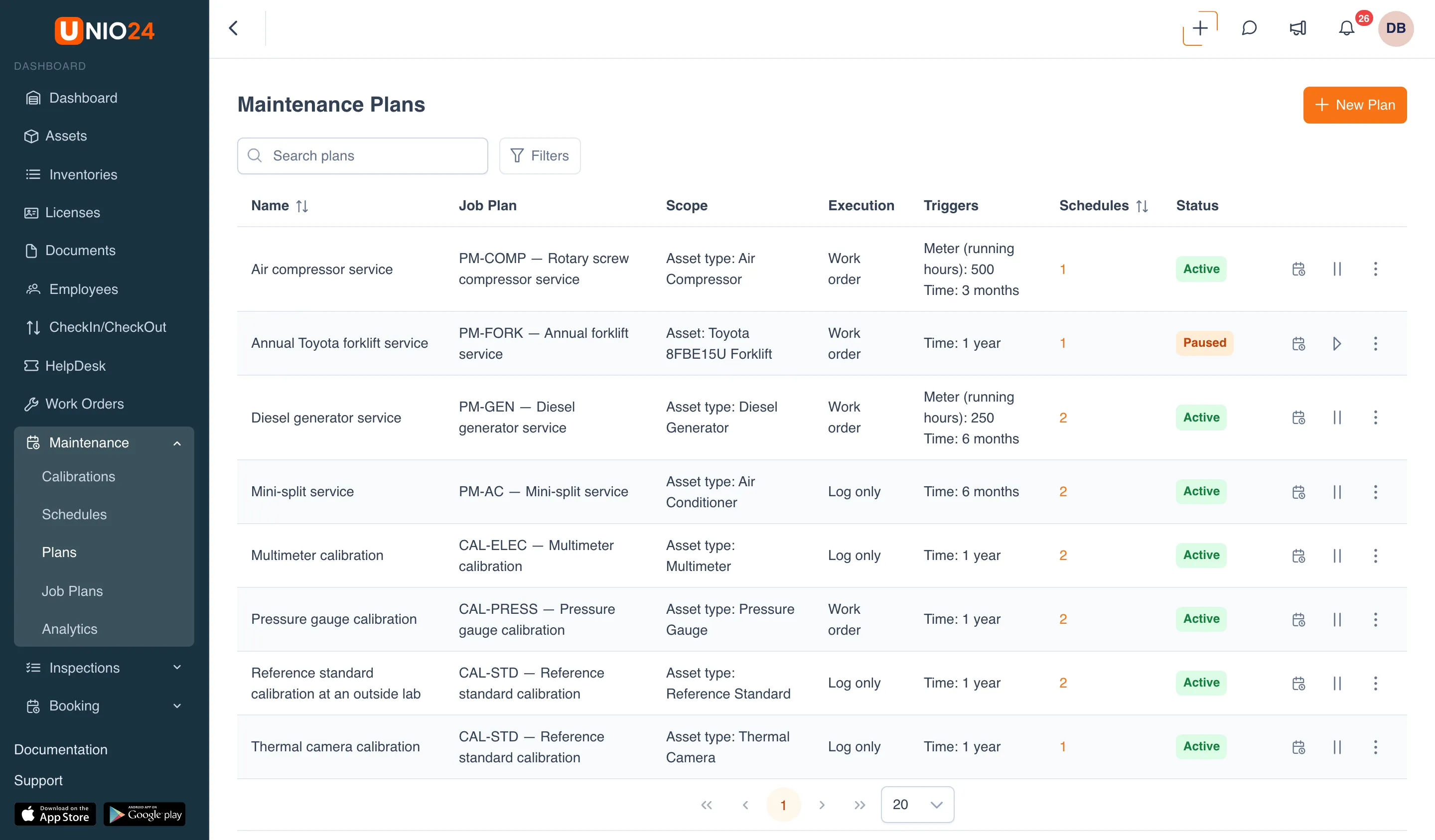Open more options for Annual Toyota forklift service
Image resolution: width=1435 pixels, height=840 pixels.
[1375, 343]
